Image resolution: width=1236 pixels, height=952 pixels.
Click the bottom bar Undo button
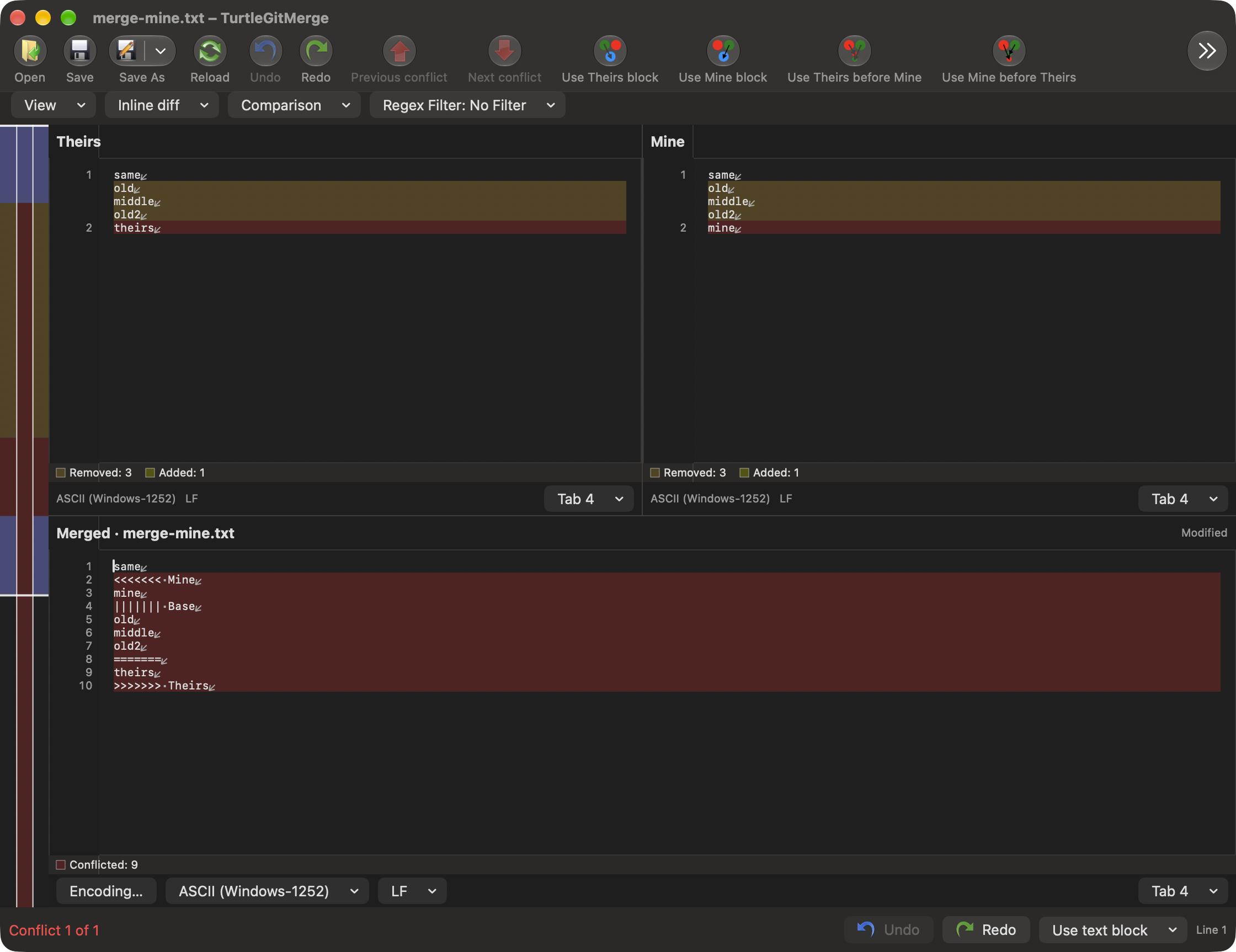[888, 930]
